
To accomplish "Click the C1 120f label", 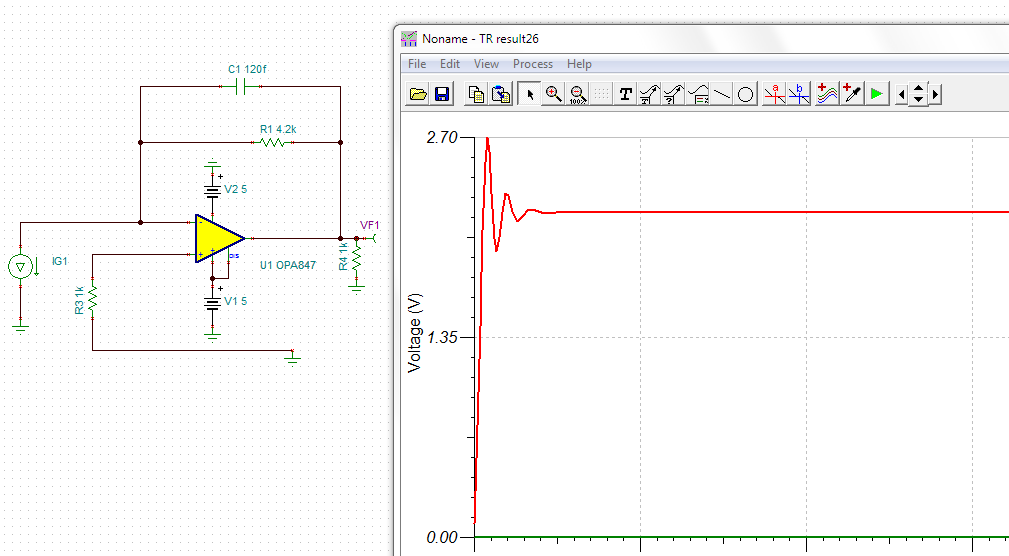I will pyautogui.click(x=247, y=69).
